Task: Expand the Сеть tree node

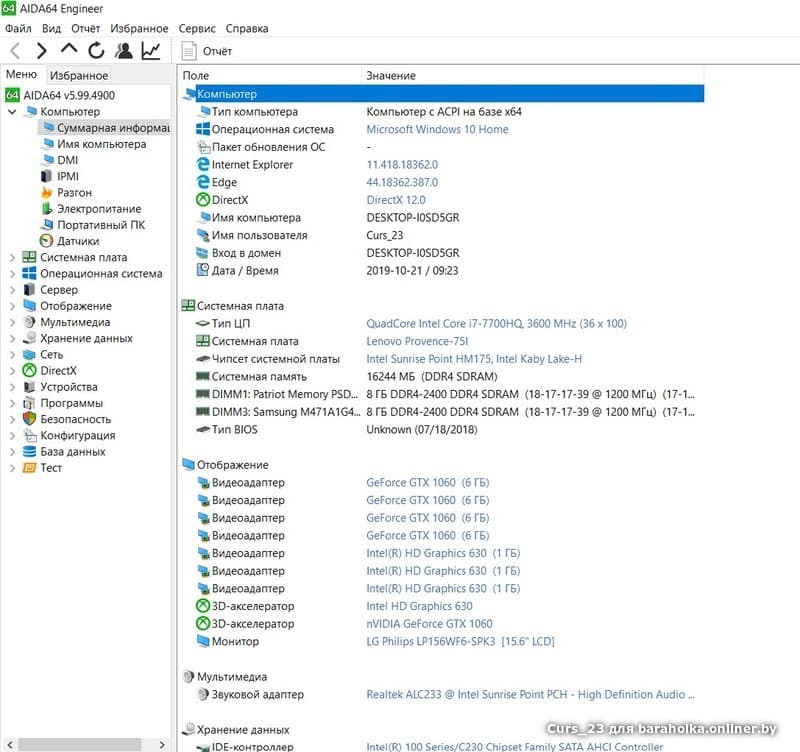Action: [x=12, y=355]
